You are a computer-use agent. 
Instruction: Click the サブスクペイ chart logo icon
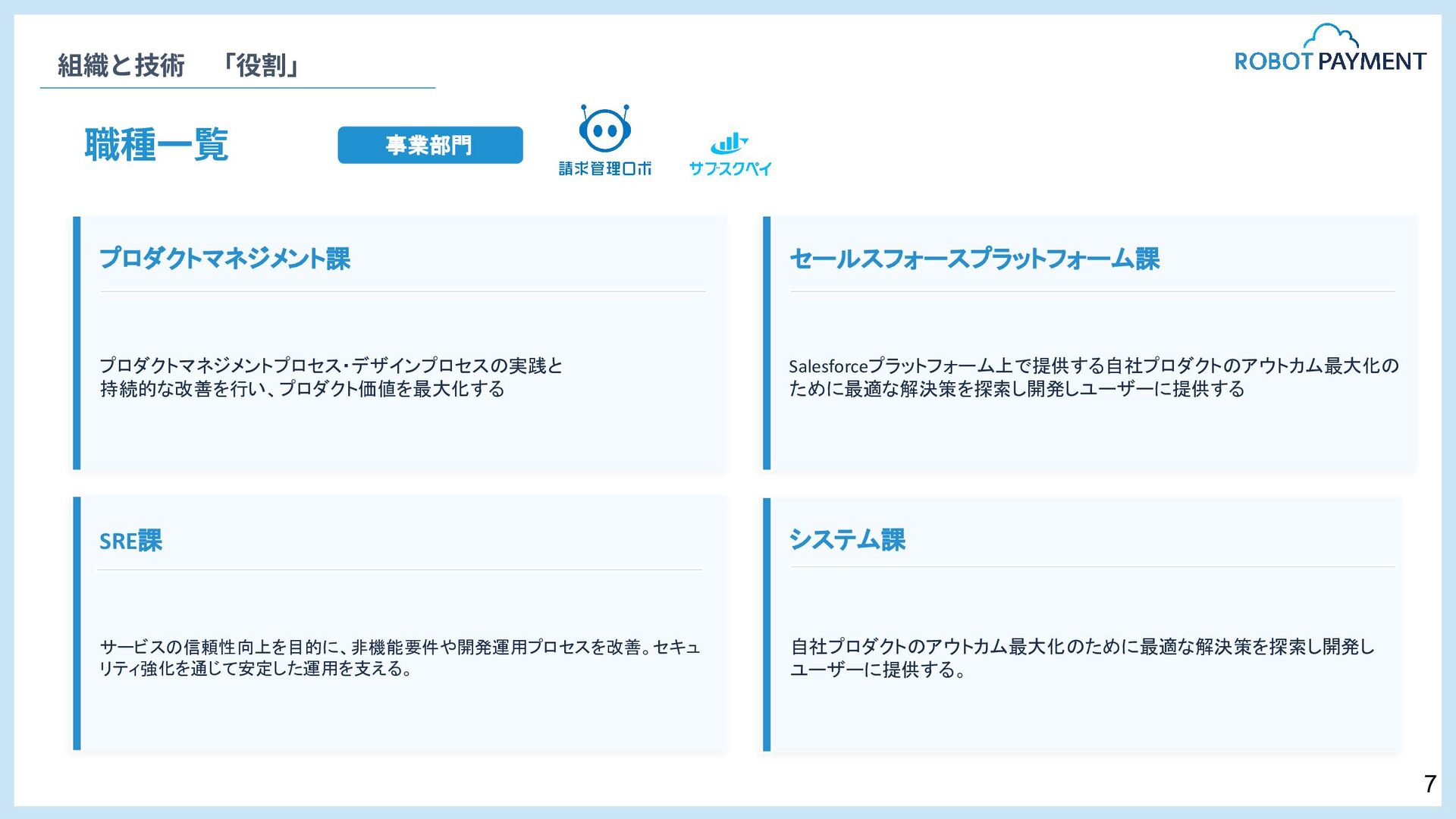(729, 143)
